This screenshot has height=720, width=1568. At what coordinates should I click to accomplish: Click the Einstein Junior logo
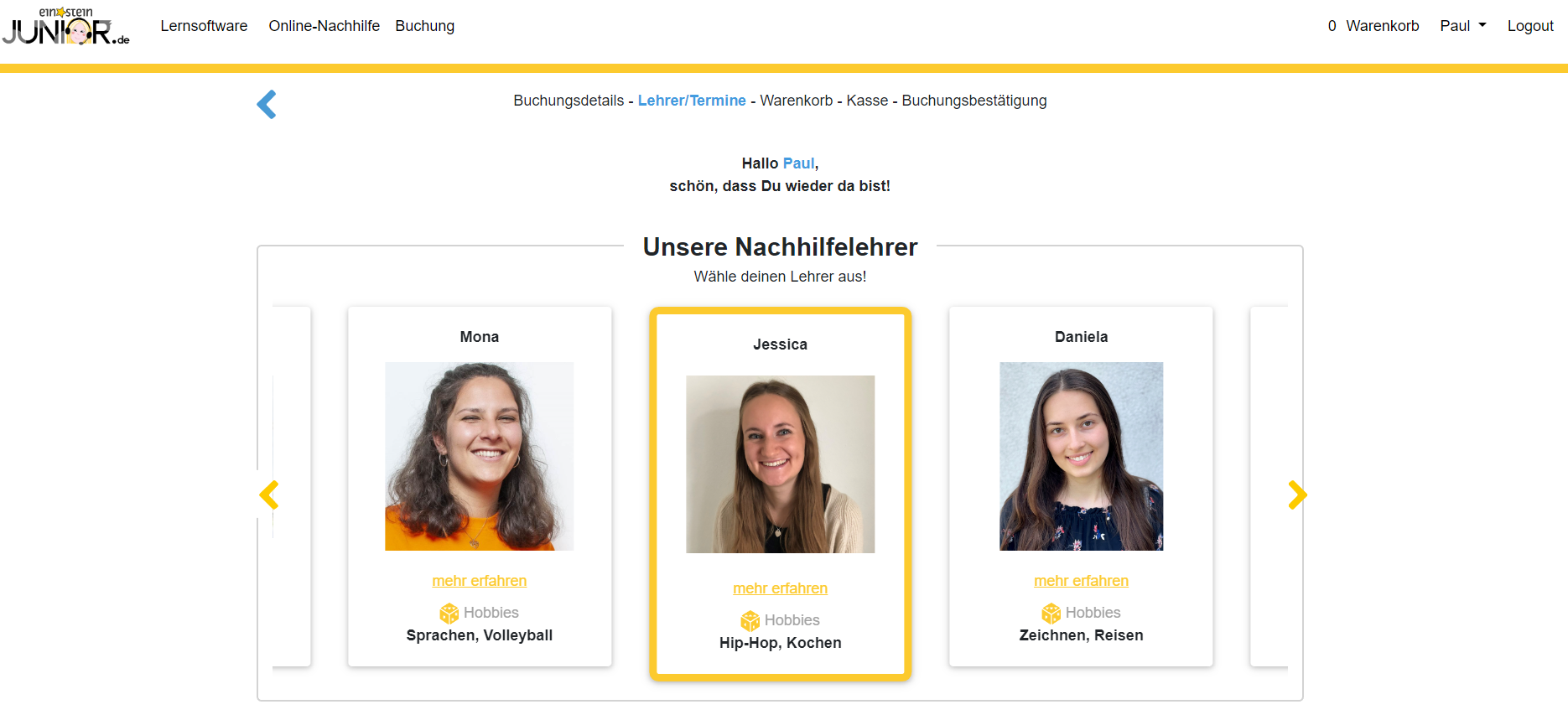coord(66,26)
